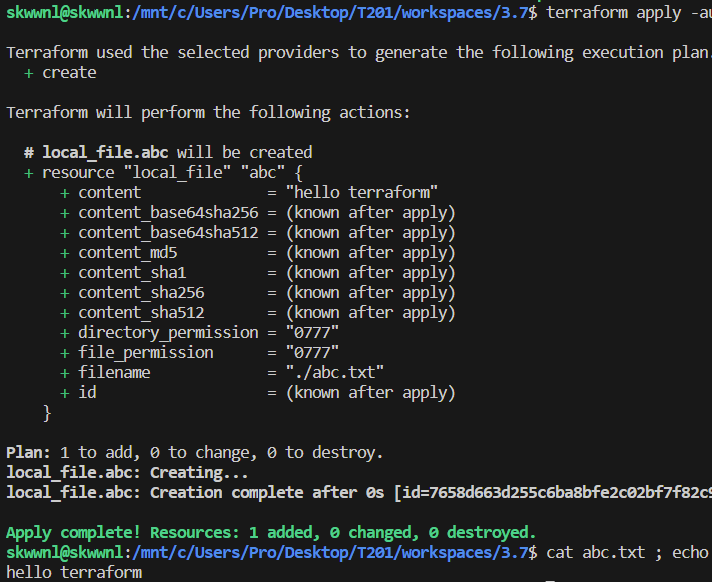The width and height of the screenshot is (712, 582).
Task: Click the 'cat abc.txt ; echo' command
Action: pyautogui.click(x=627, y=552)
